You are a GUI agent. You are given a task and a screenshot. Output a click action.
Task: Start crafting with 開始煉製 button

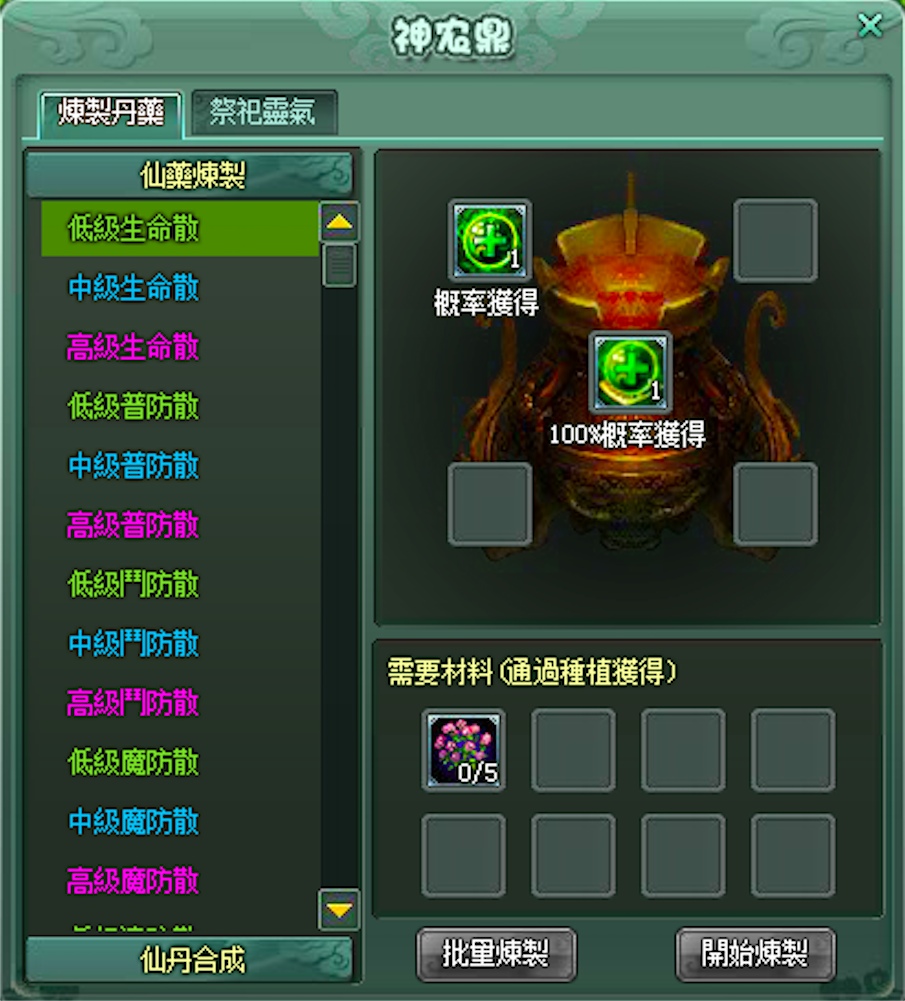click(x=756, y=954)
